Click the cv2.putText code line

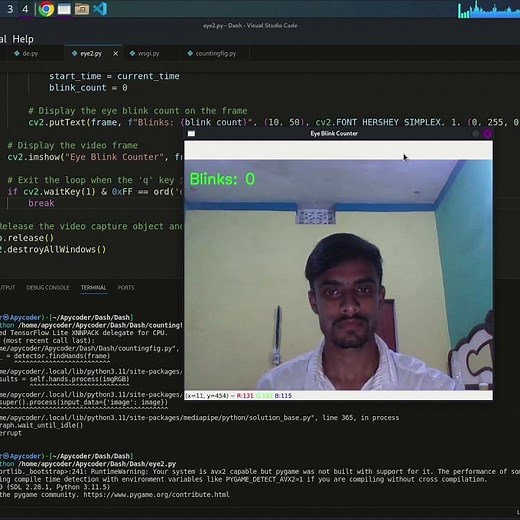coord(273,122)
